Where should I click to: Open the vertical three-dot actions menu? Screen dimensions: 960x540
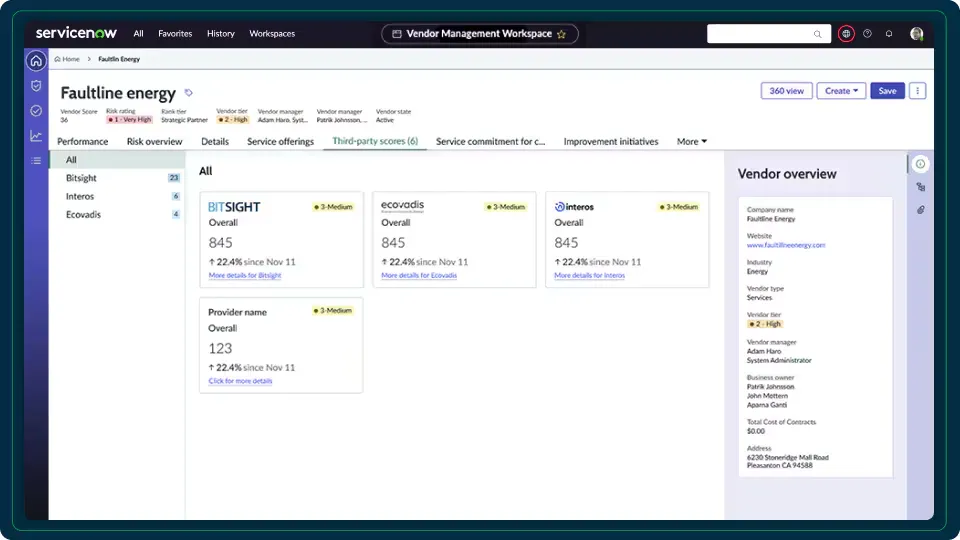coord(917,91)
